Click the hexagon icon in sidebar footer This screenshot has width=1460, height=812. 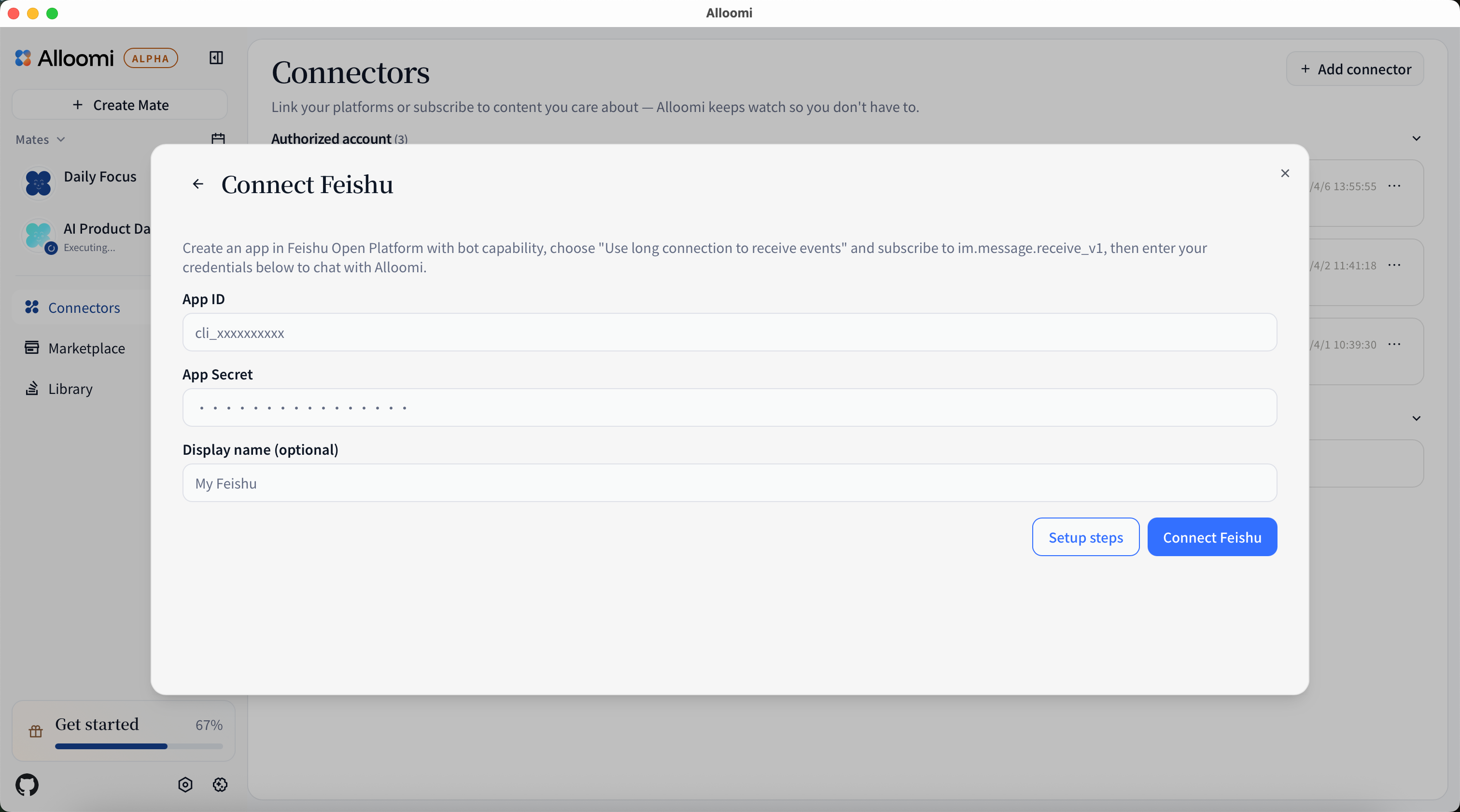(185, 785)
